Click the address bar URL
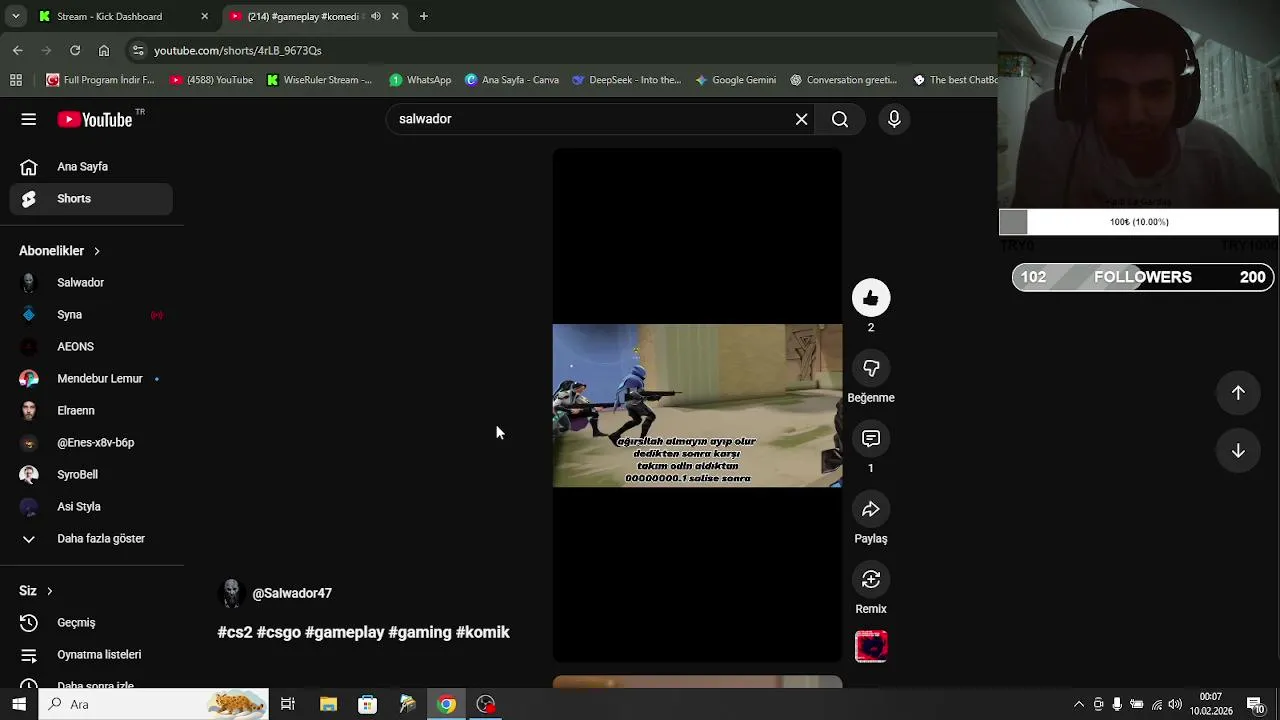The width and height of the screenshot is (1280, 720). click(238, 50)
